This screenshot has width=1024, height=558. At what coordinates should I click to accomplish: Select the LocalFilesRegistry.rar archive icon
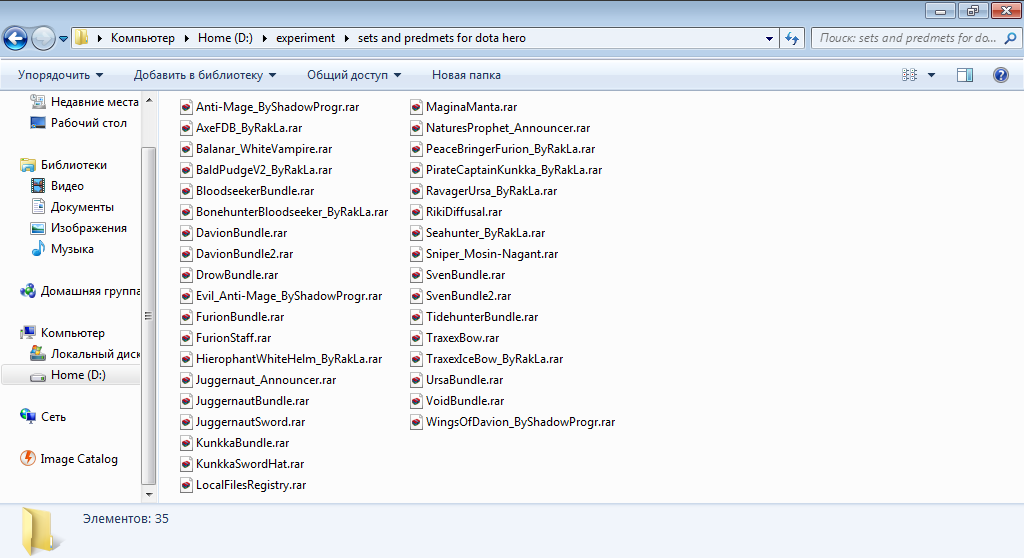[186, 485]
